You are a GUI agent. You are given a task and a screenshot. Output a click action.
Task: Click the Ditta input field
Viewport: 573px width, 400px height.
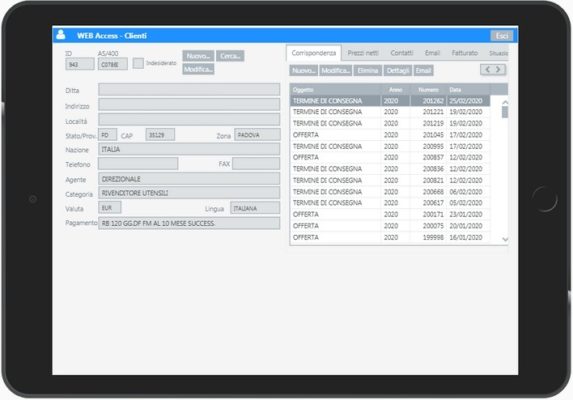coord(189,90)
